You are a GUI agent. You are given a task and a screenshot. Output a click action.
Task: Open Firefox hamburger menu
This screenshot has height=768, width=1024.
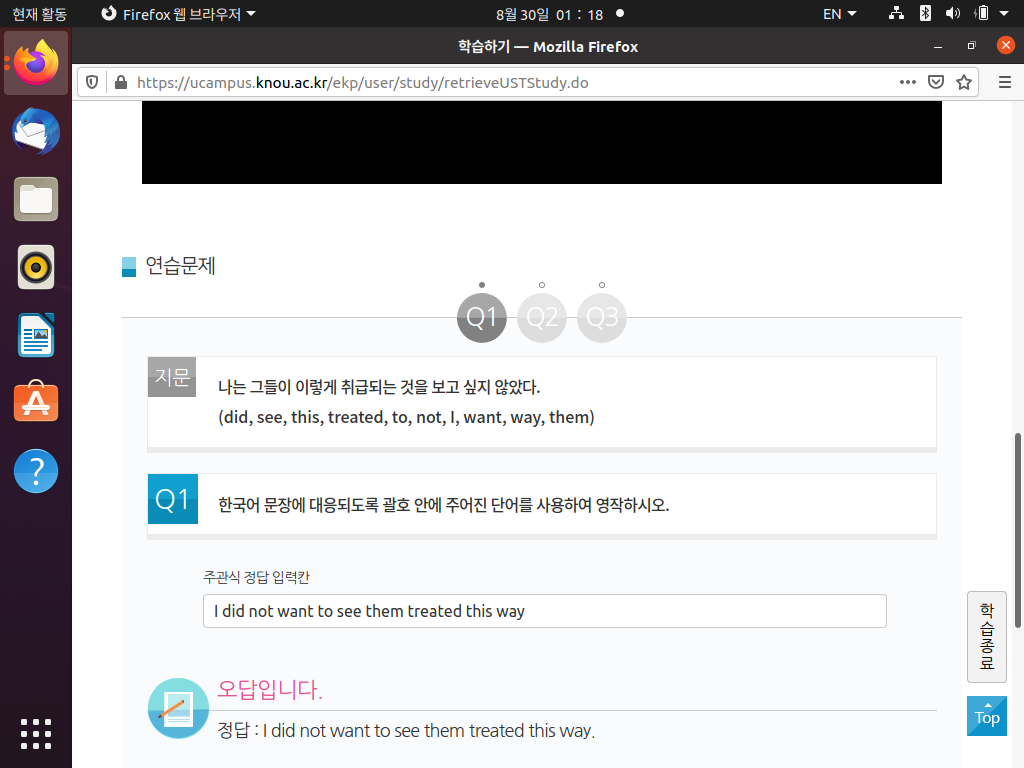click(x=1004, y=83)
